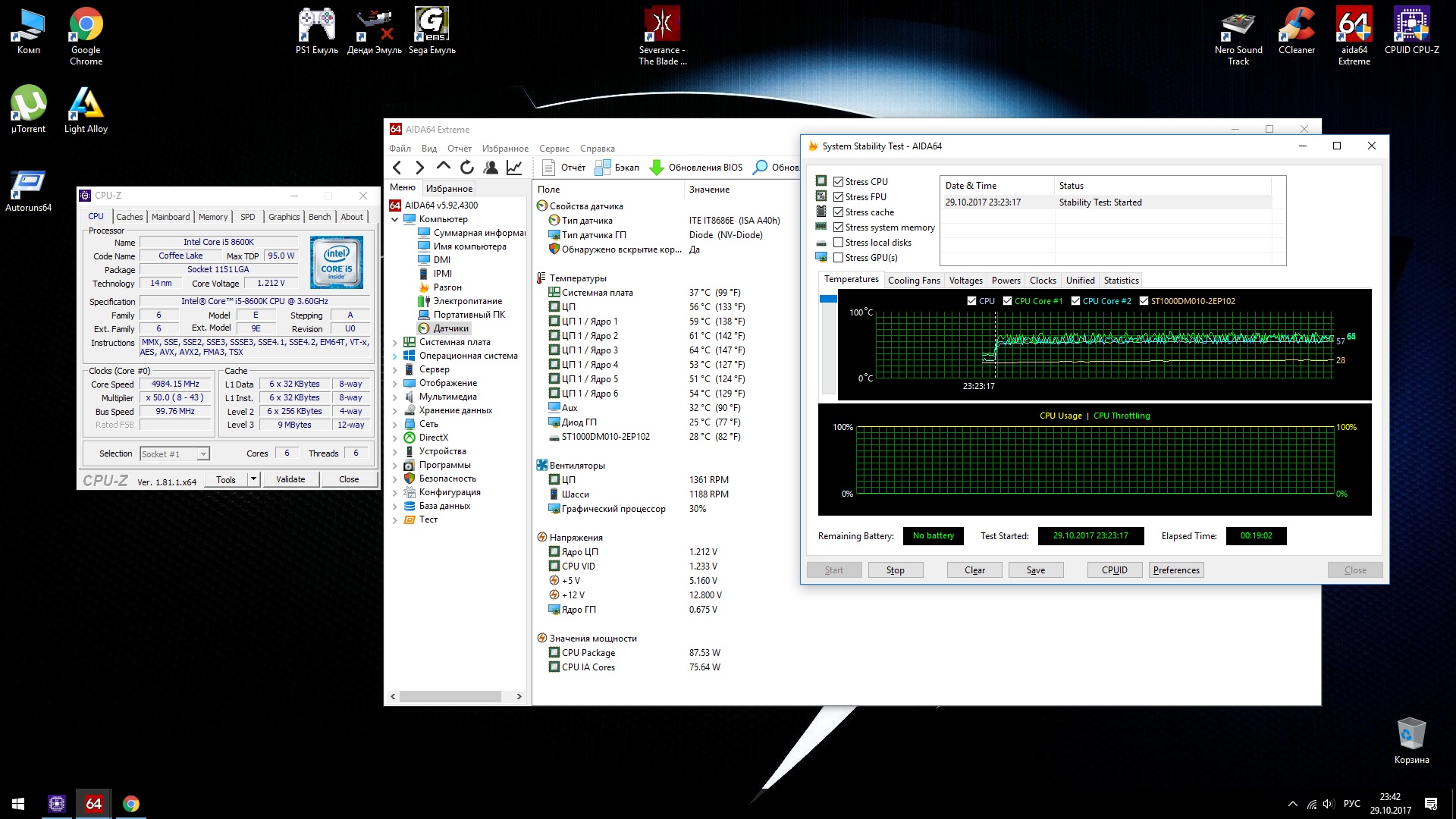The width and height of the screenshot is (1456, 819).
Task: Switch to the Cooling Fans tab
Action: 913,281
